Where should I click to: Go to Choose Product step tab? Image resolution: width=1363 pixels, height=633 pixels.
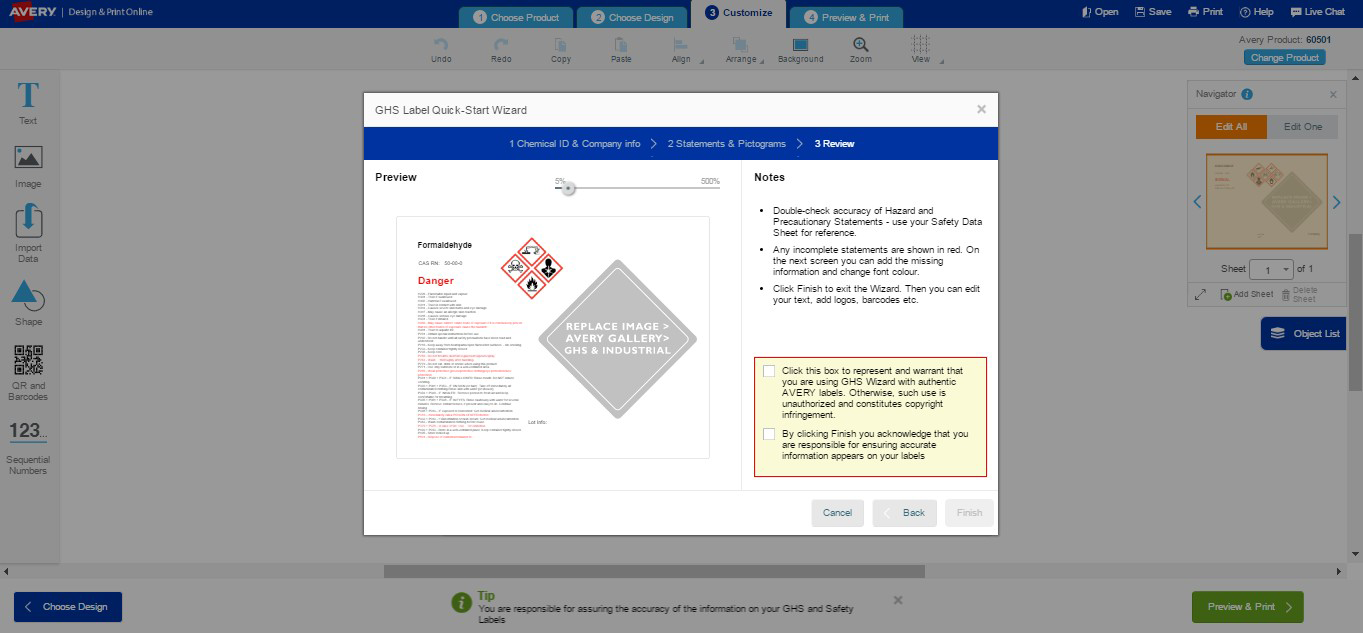[516, 17]
